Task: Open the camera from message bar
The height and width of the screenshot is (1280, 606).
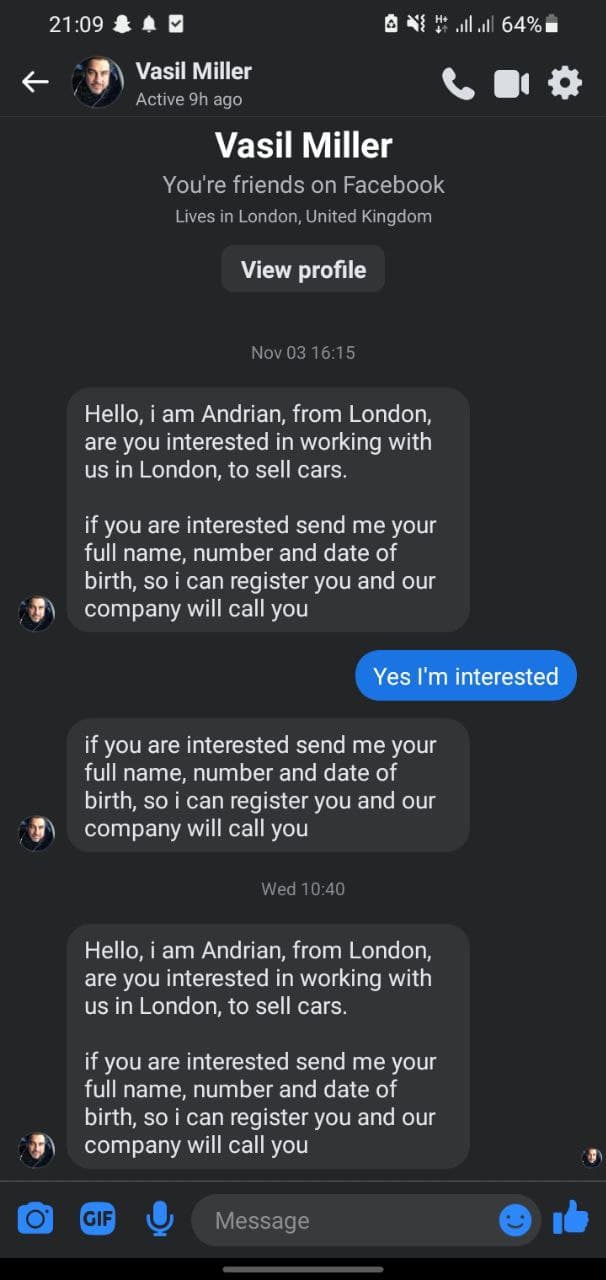Action: (35, 1219)
